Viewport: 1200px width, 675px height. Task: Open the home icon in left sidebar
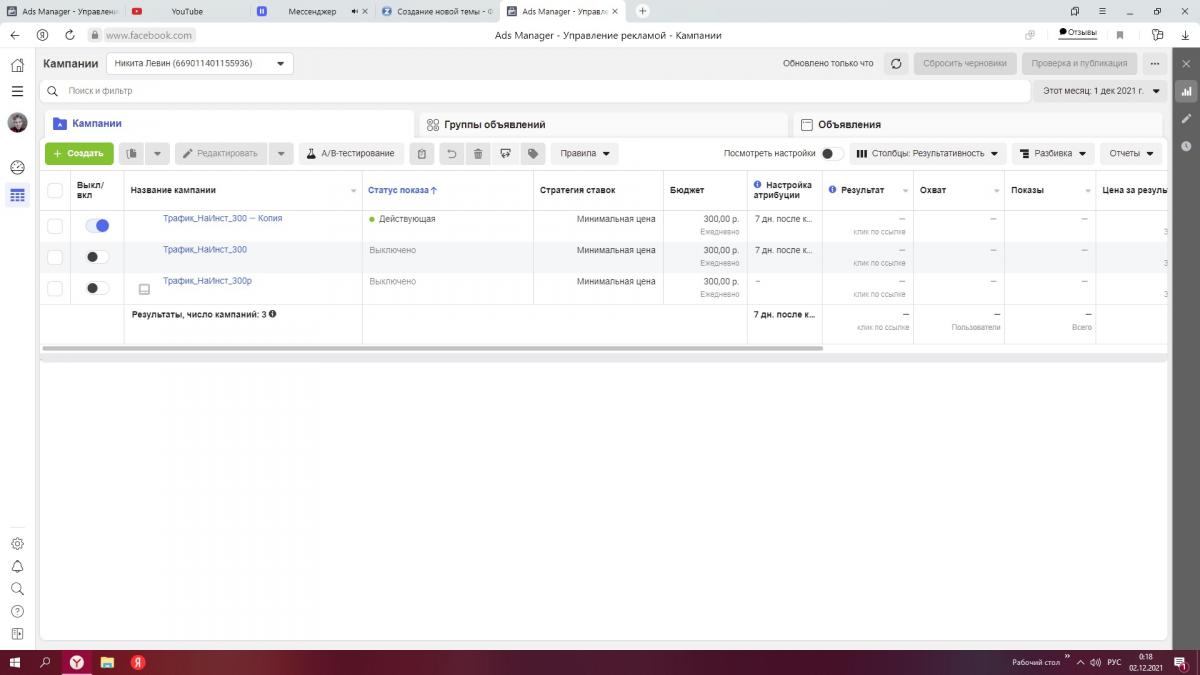click(x=17, y=65)
